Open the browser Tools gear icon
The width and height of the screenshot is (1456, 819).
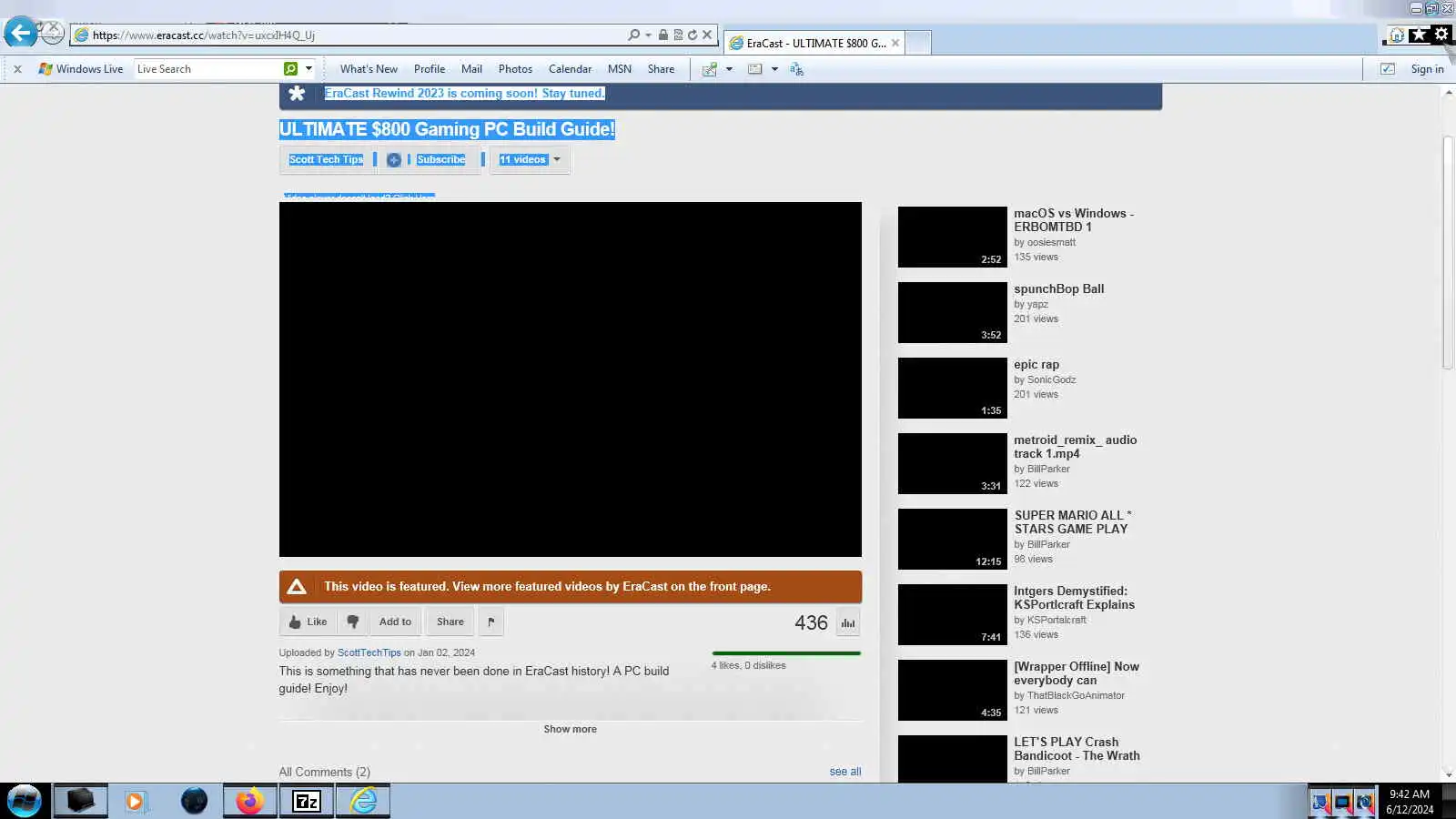tap(1441, 35)
